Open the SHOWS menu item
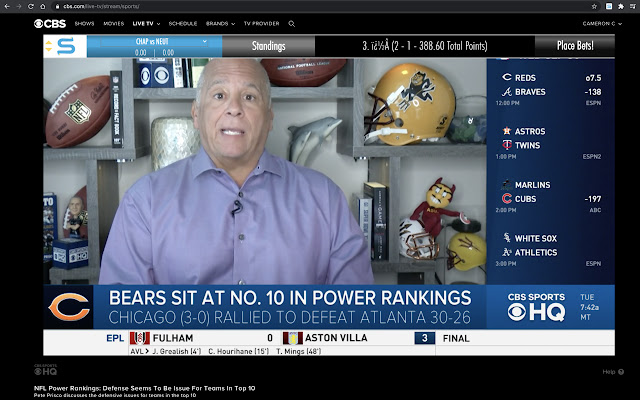The height and width of the screenshot is (400, 640). (84, 24)
